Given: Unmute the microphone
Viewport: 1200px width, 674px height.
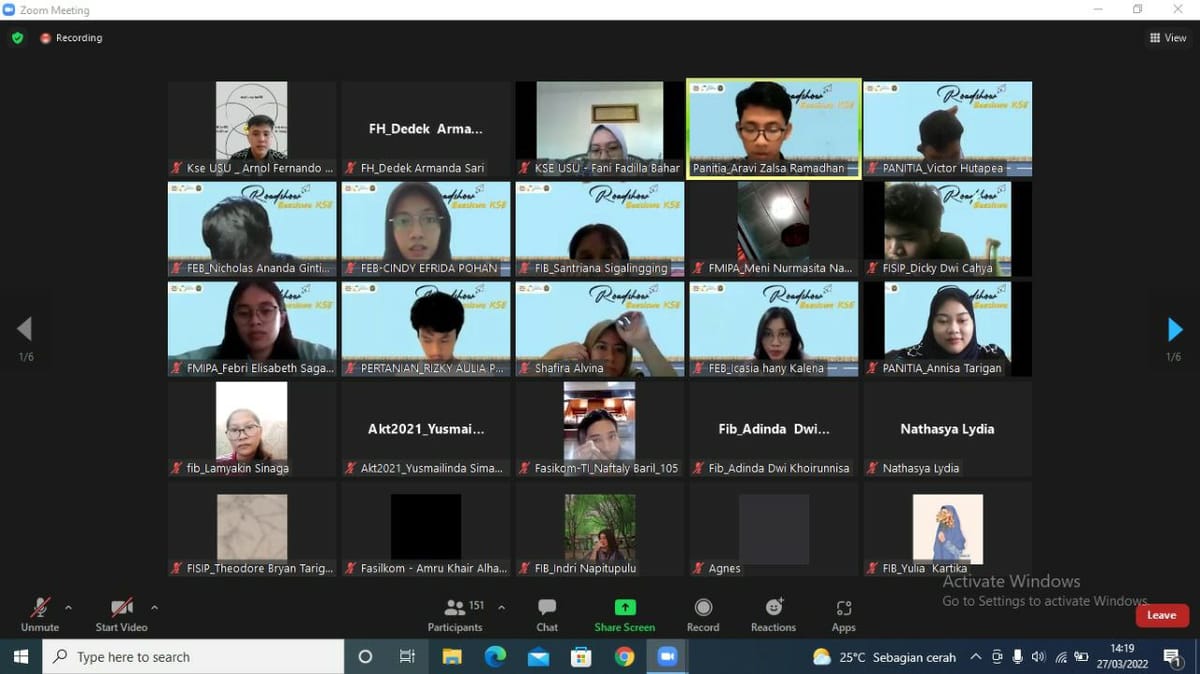Looking at the screenshot, I should click(x=40, y=607).
